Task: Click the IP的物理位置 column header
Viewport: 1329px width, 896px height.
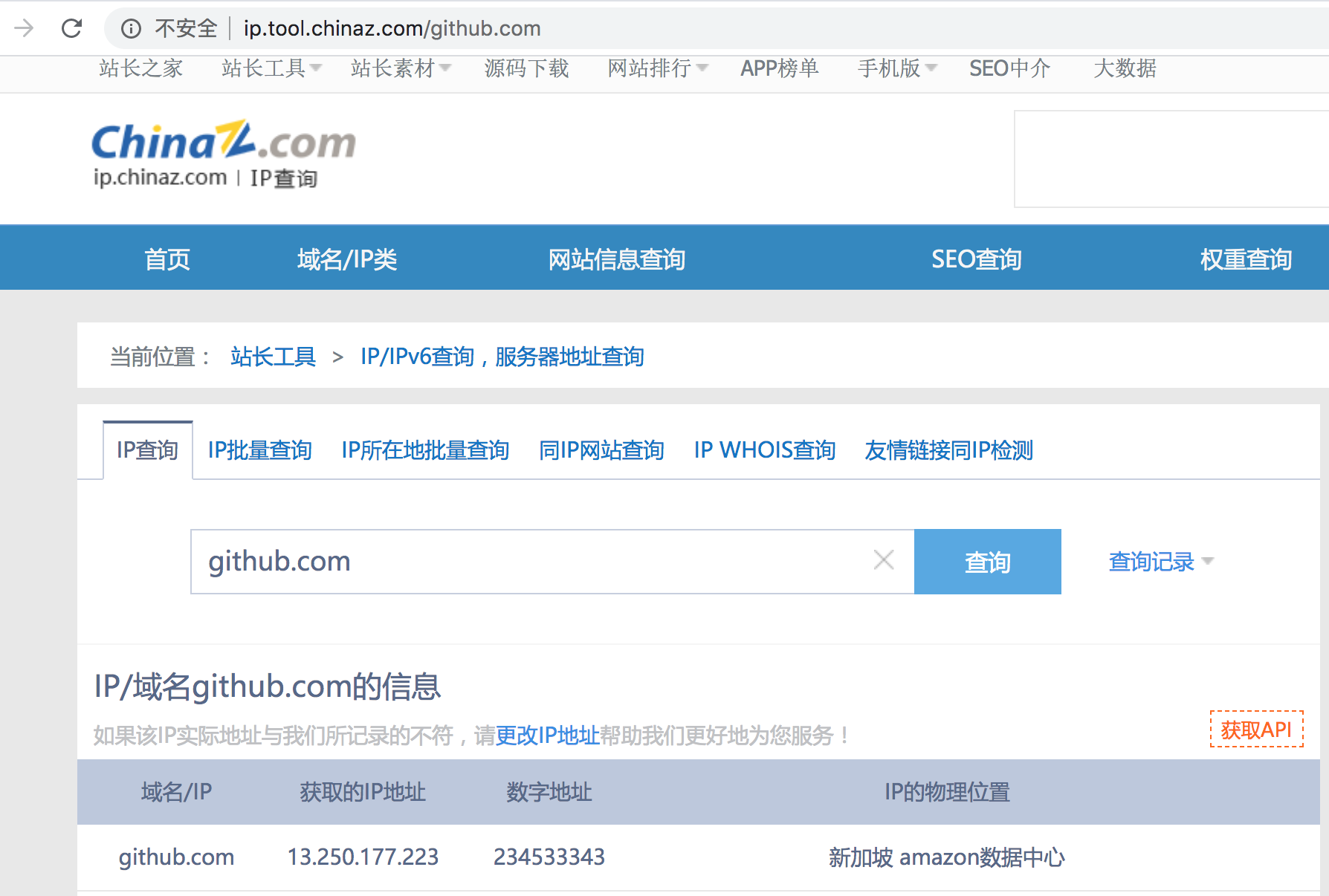Action: [947, 792]
